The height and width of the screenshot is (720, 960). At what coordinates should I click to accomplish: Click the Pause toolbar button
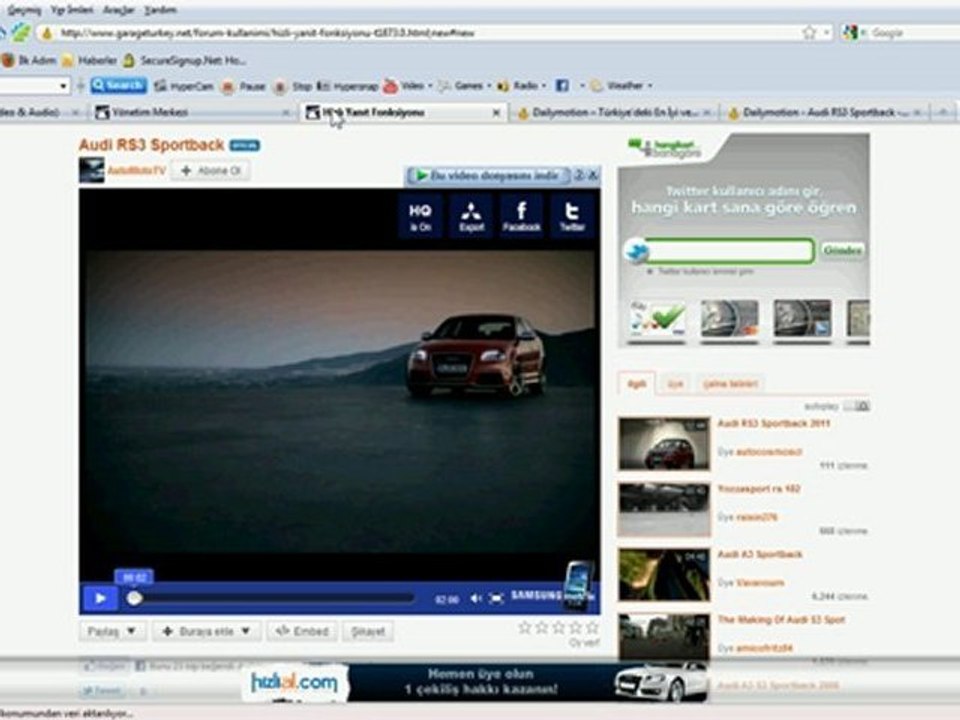[x=243, y=86]
